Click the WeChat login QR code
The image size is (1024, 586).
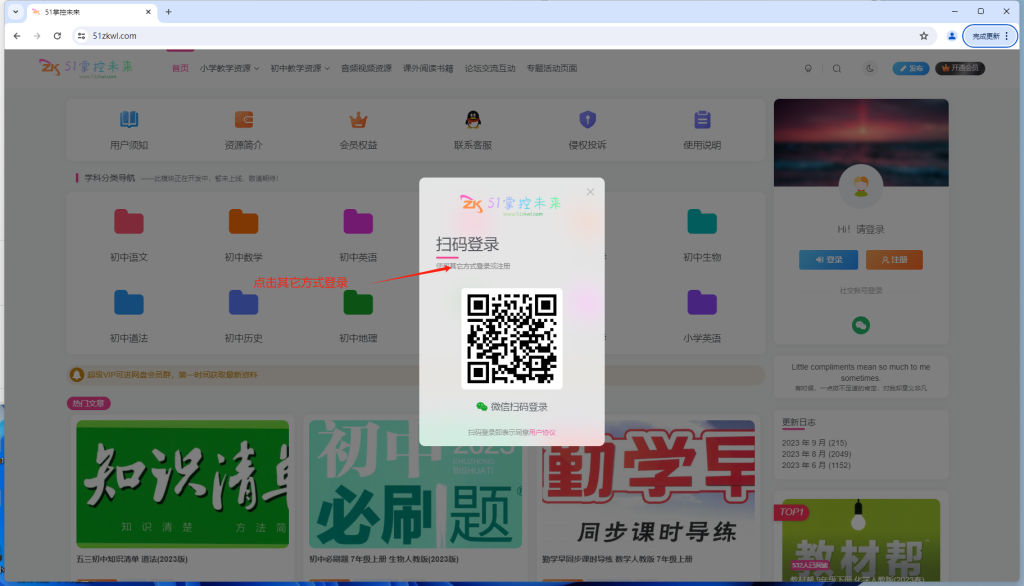click(x=513, y=335)
